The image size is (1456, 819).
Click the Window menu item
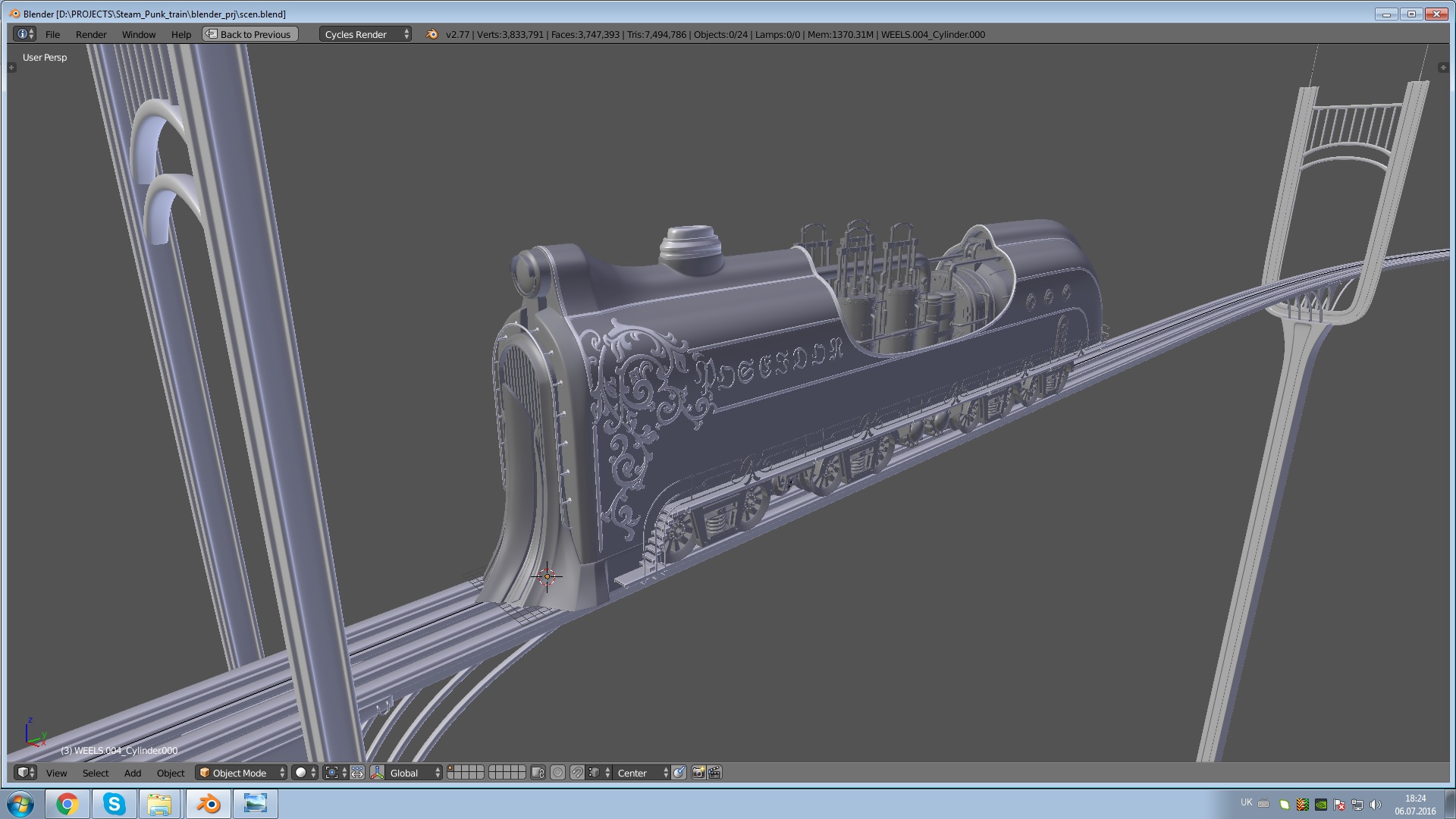point(137,33)
